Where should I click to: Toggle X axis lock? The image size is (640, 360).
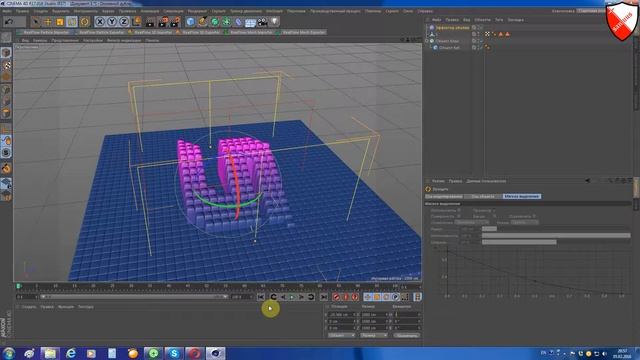(100, 21)
